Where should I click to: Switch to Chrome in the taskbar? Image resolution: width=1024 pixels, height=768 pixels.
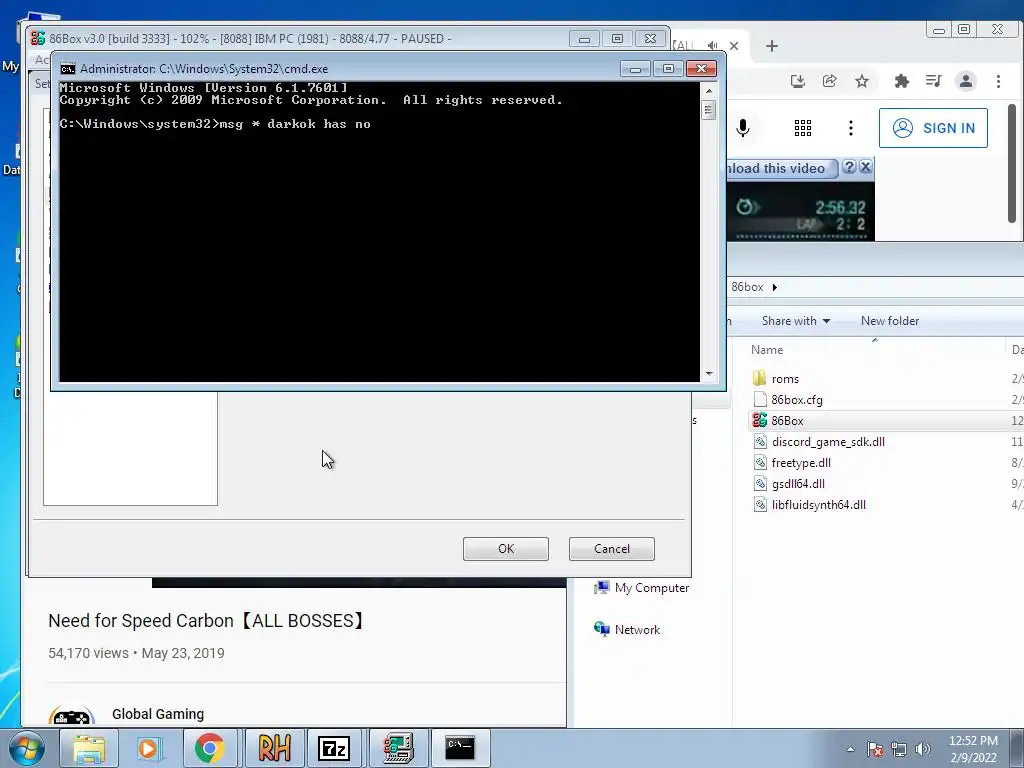pos(209,748)
